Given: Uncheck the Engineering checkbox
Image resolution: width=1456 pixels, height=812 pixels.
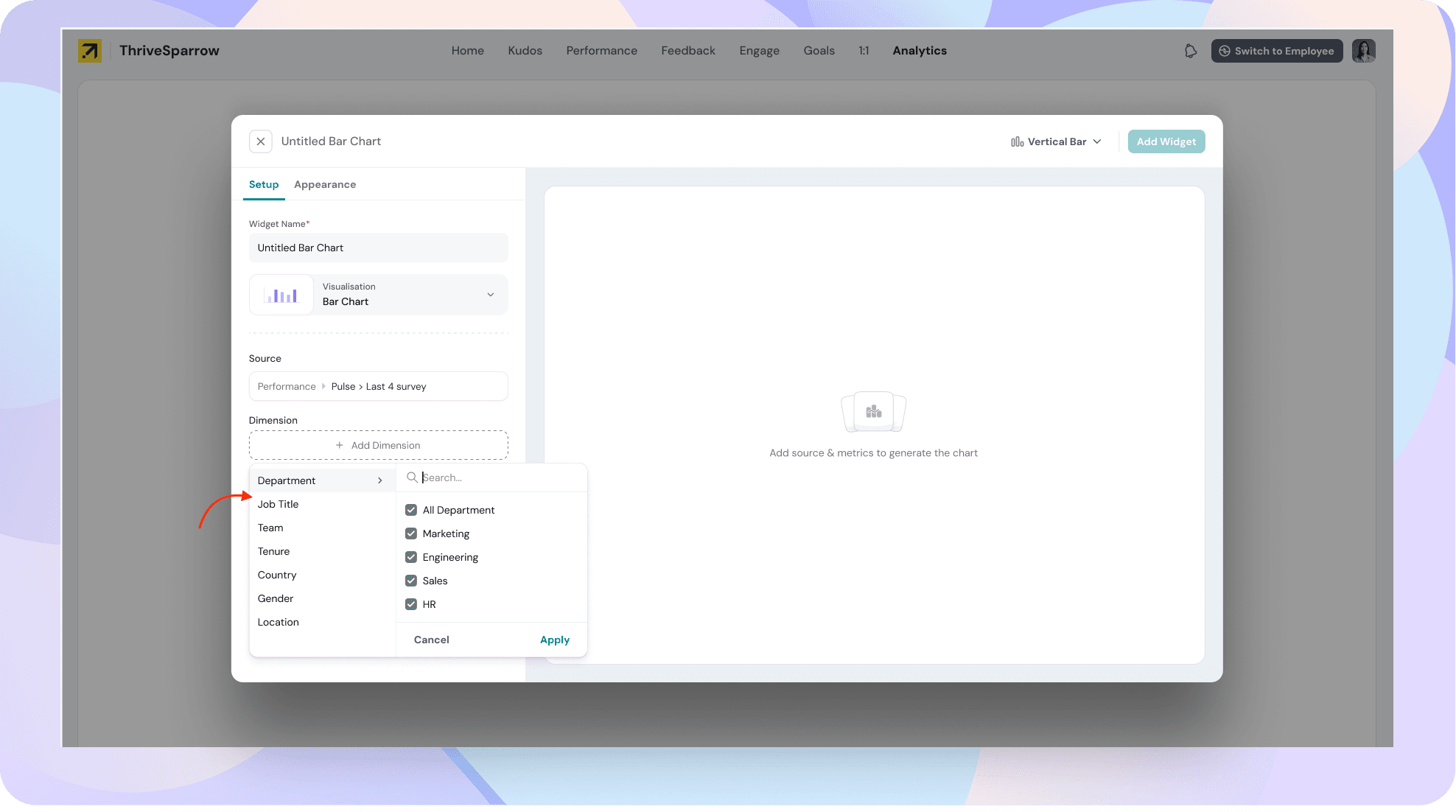Looking at the screenshot, I should [x=411, y=557].
